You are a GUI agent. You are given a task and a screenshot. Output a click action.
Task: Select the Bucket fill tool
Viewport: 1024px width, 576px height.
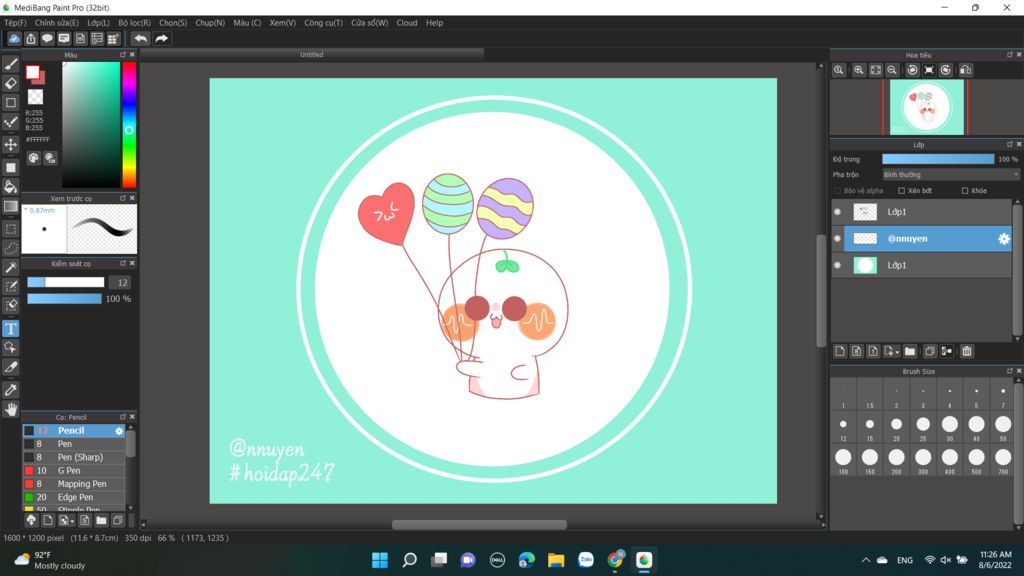coord(10,187)
